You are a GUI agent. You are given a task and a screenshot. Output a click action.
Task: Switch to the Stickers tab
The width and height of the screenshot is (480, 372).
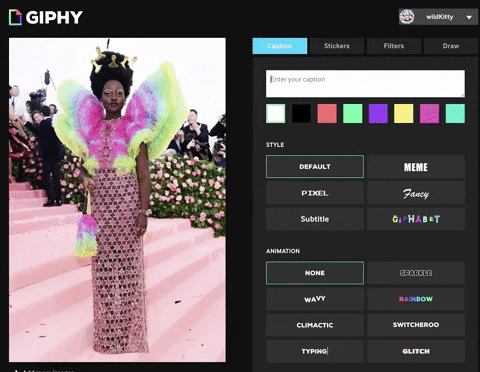click(x=337, y=46)
